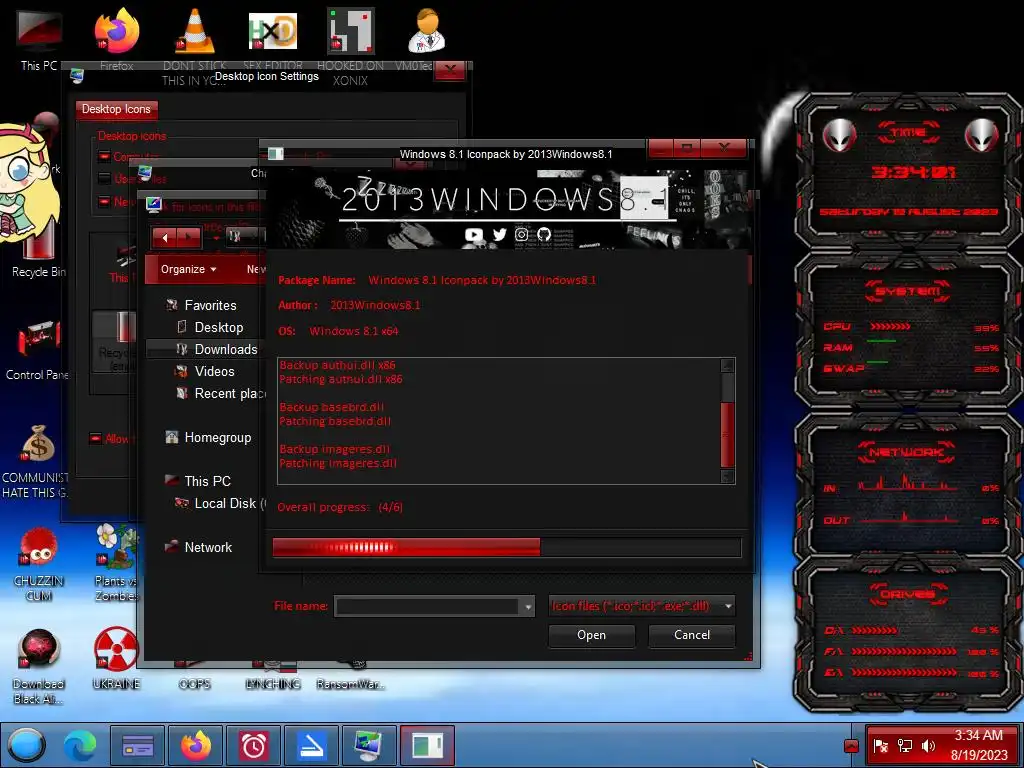Toggle the Allow themes checkbox in Desktop Icon Settings

[95, 438]
